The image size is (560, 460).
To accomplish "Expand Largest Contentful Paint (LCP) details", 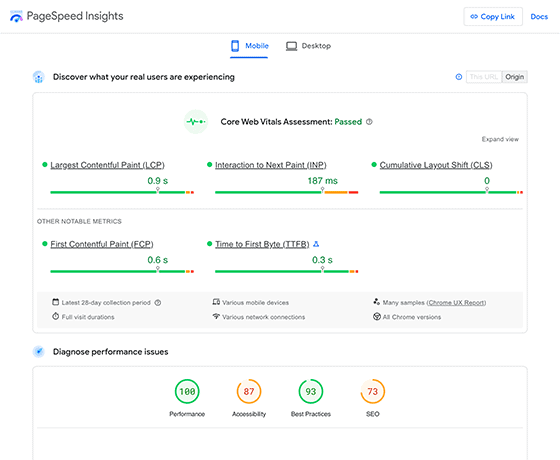I will pos(107,165).
